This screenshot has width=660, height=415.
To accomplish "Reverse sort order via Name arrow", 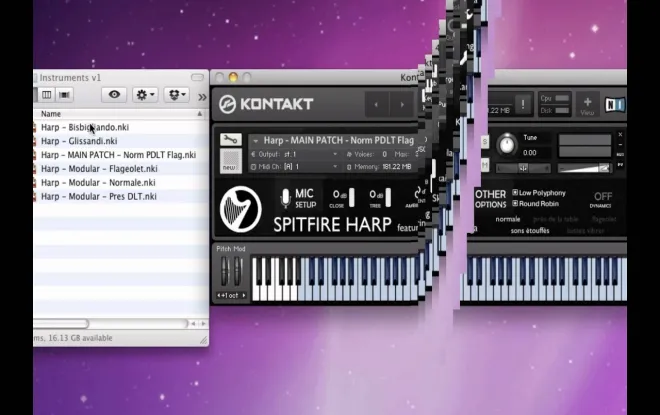I will (x=200, y=114).
